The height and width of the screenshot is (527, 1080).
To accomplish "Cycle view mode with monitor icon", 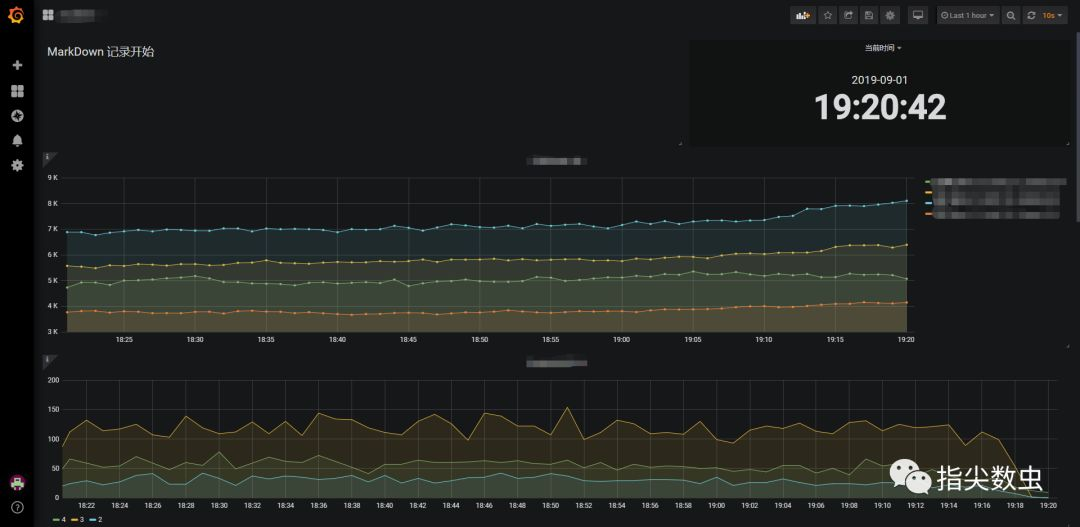I will 917,15.
